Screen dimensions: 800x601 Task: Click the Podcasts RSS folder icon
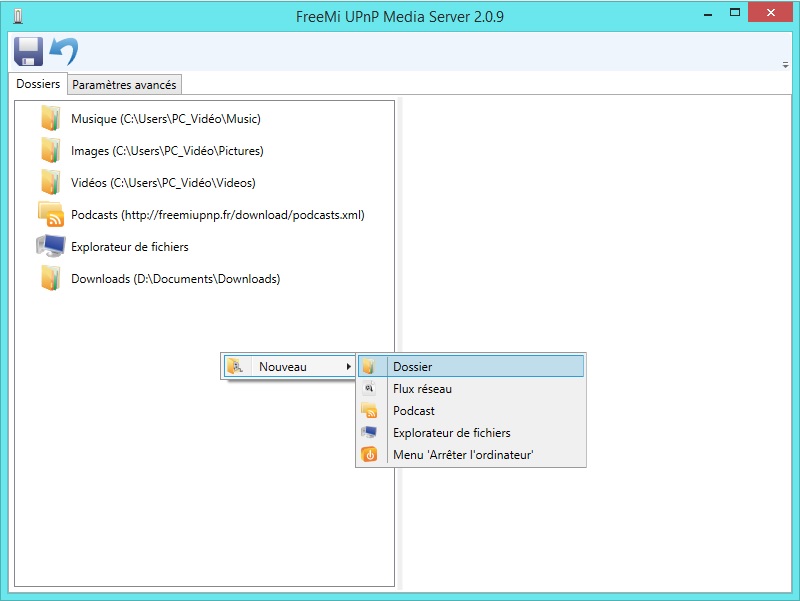tap(50, 215)
